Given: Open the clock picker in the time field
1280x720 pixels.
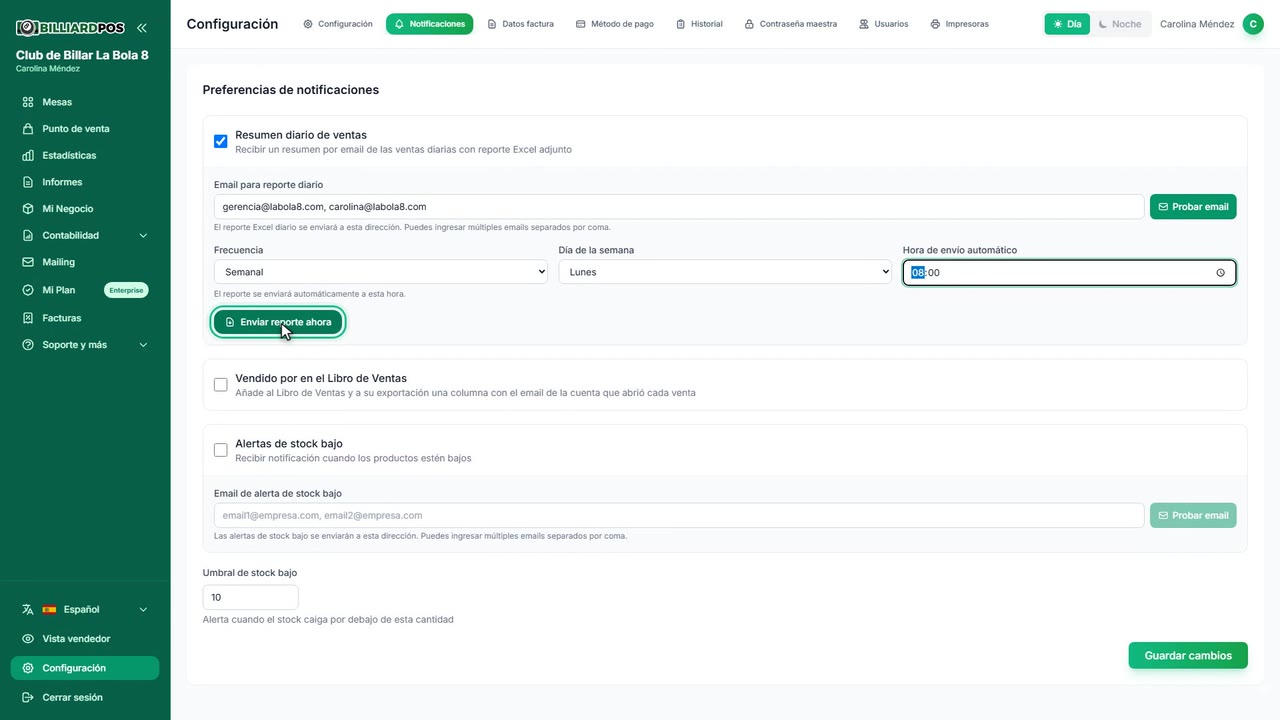Looking at the screenshot, I should pos(1220,273).
